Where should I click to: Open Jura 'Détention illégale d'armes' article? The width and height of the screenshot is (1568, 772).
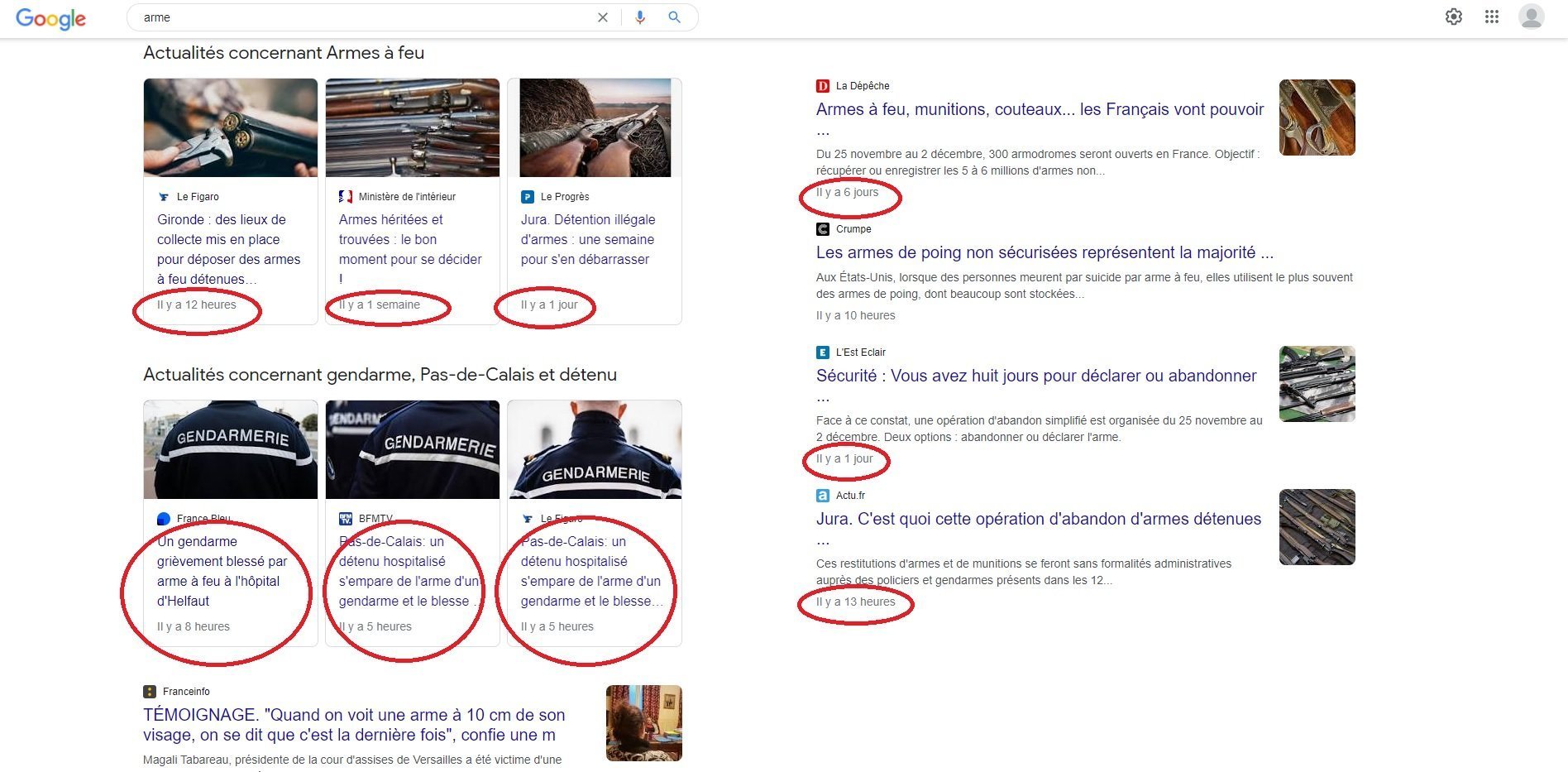(x=588, y=239)
